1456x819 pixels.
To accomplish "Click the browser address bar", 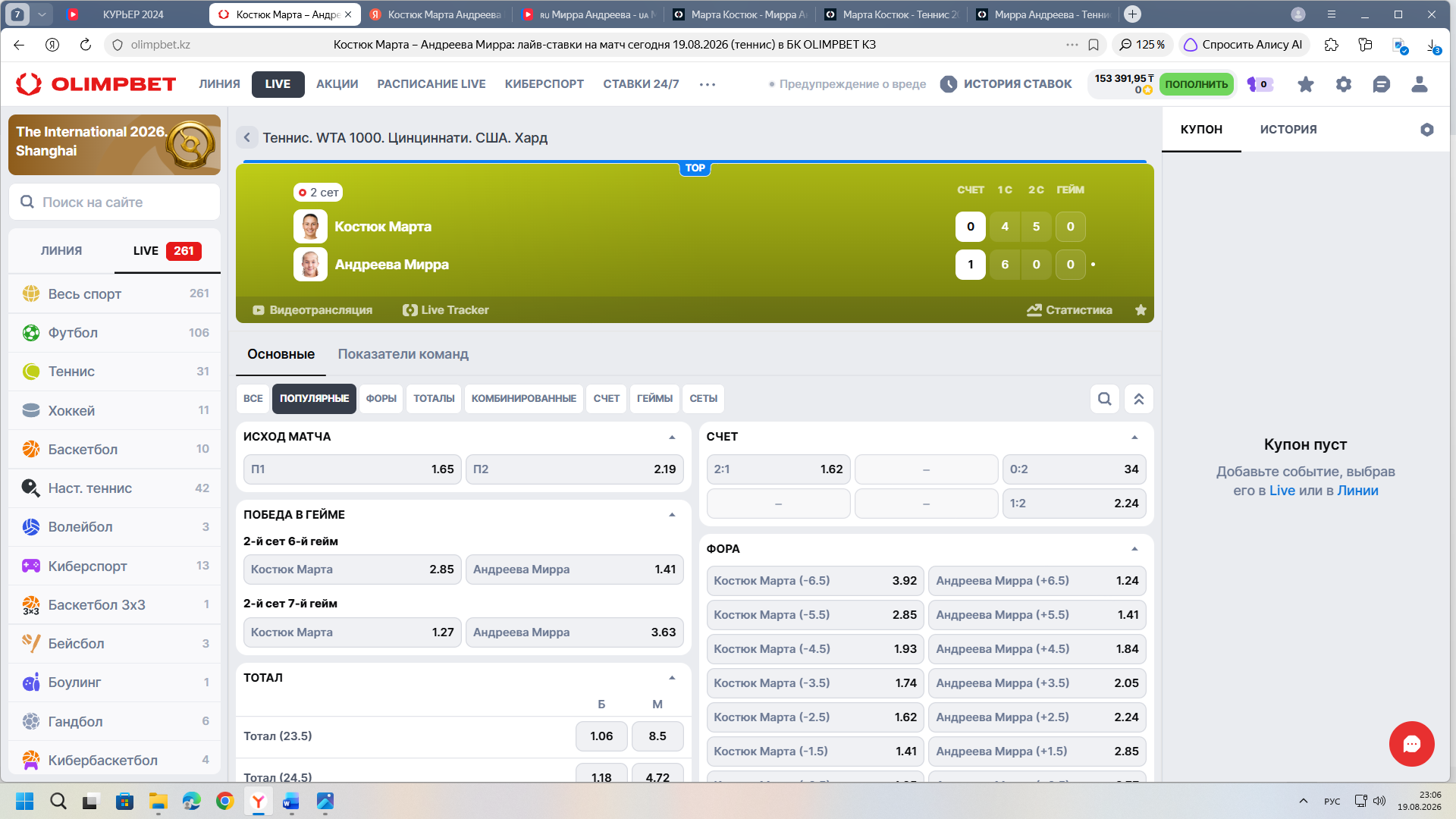I will (x=604, y=45).
